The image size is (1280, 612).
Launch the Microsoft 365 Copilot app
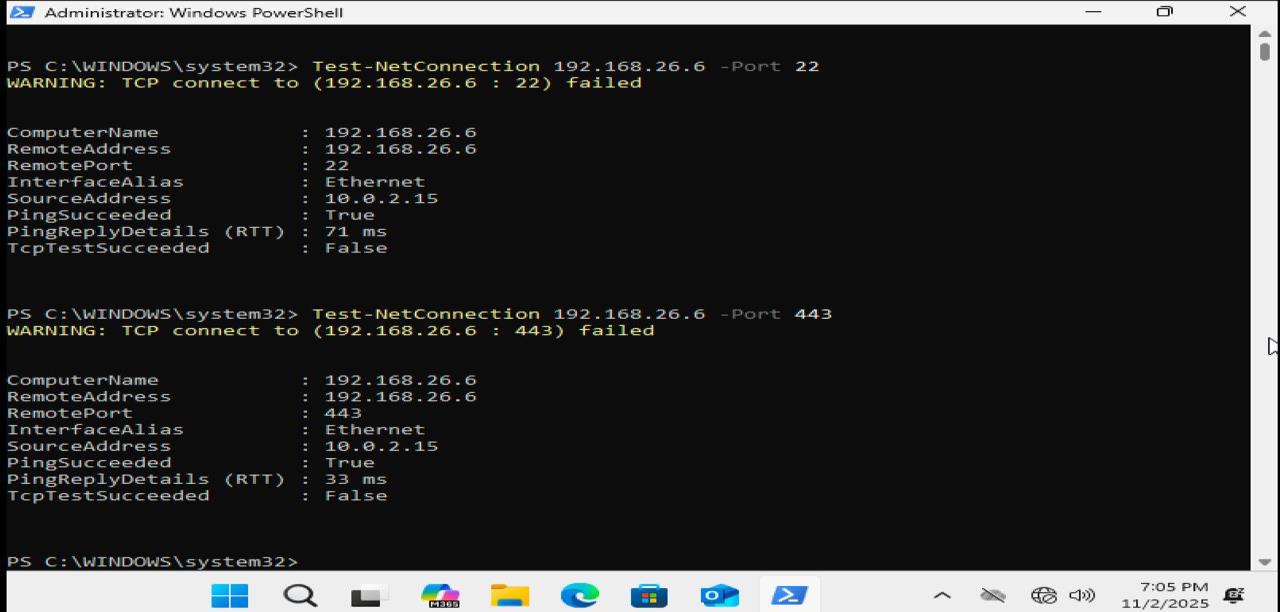pyautogui.click(x=440, y=595)
